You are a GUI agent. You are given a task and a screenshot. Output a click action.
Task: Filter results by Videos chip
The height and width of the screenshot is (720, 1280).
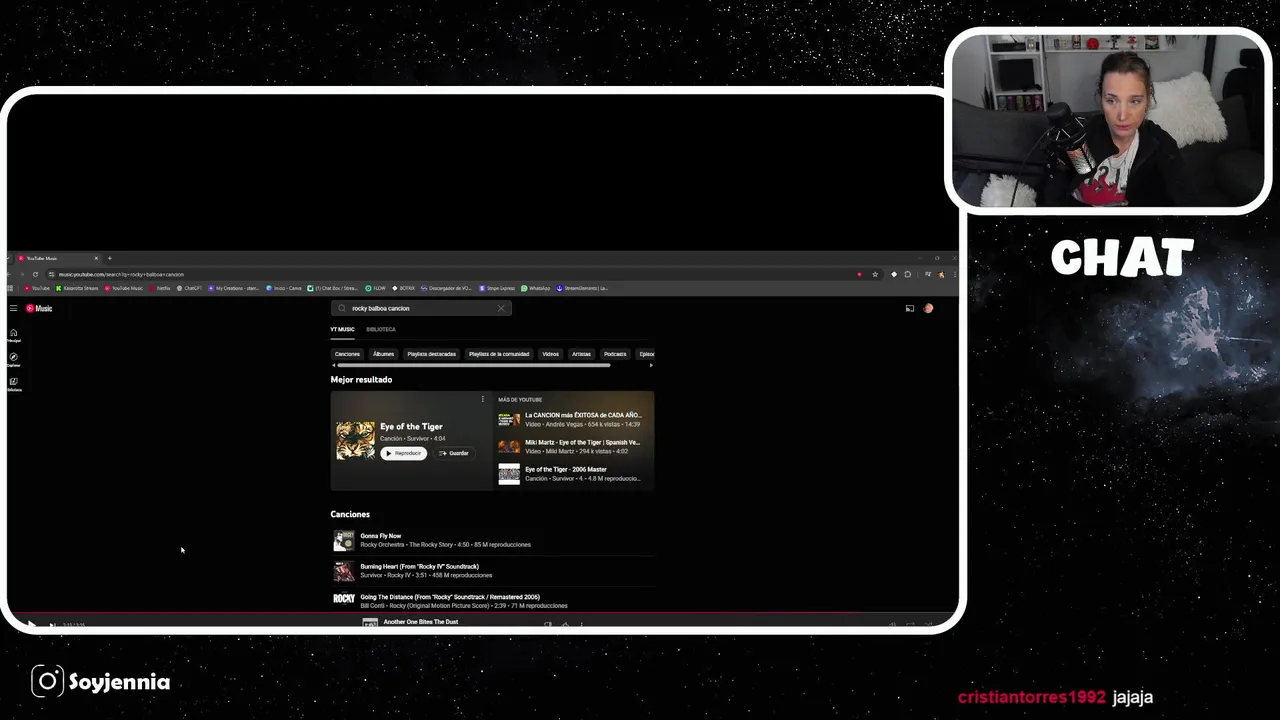(550, 354)
